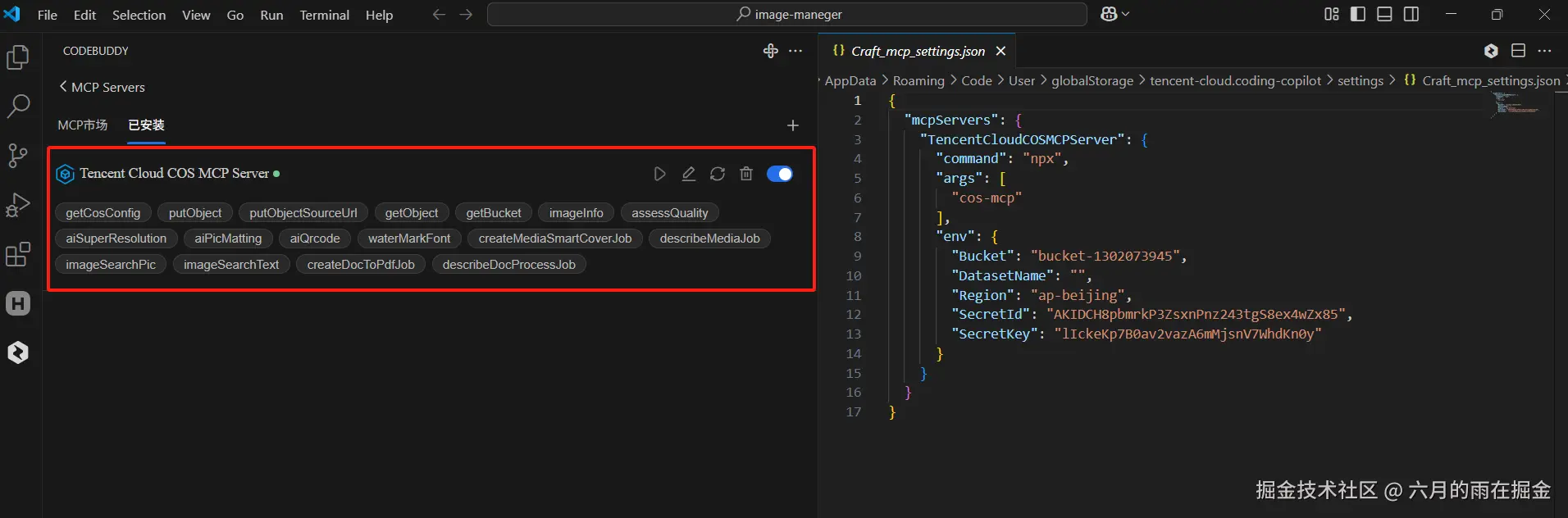1568x518 pixels.
Task: Click the getBucket tool tag
Action: click(494, 213)
